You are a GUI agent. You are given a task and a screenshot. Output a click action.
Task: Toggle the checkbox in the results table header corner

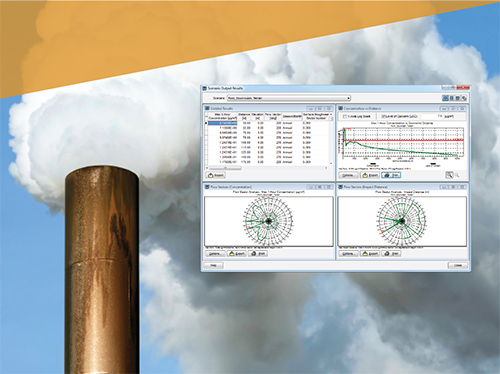[206, 114]
